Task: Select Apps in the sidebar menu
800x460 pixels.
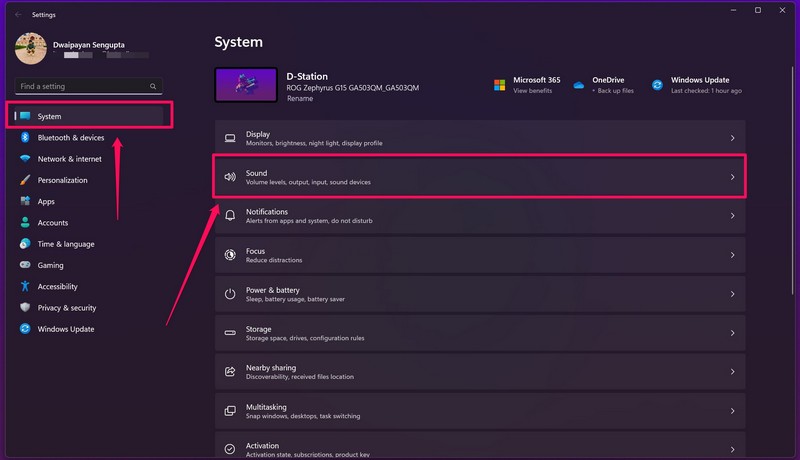Action: pos(46,201)
